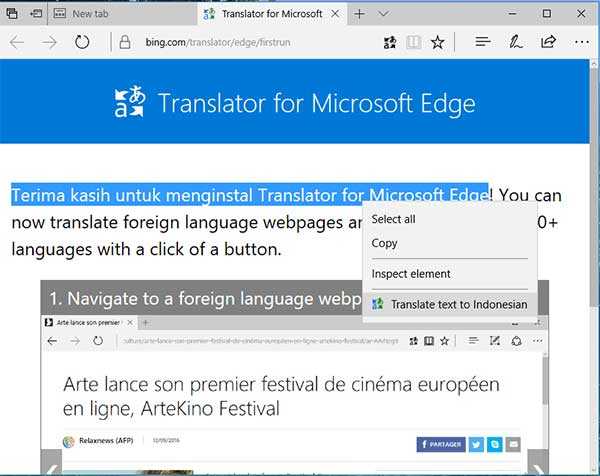Choose Translate text to Indonesian
600x476 pixels.
tap(450, 305)
